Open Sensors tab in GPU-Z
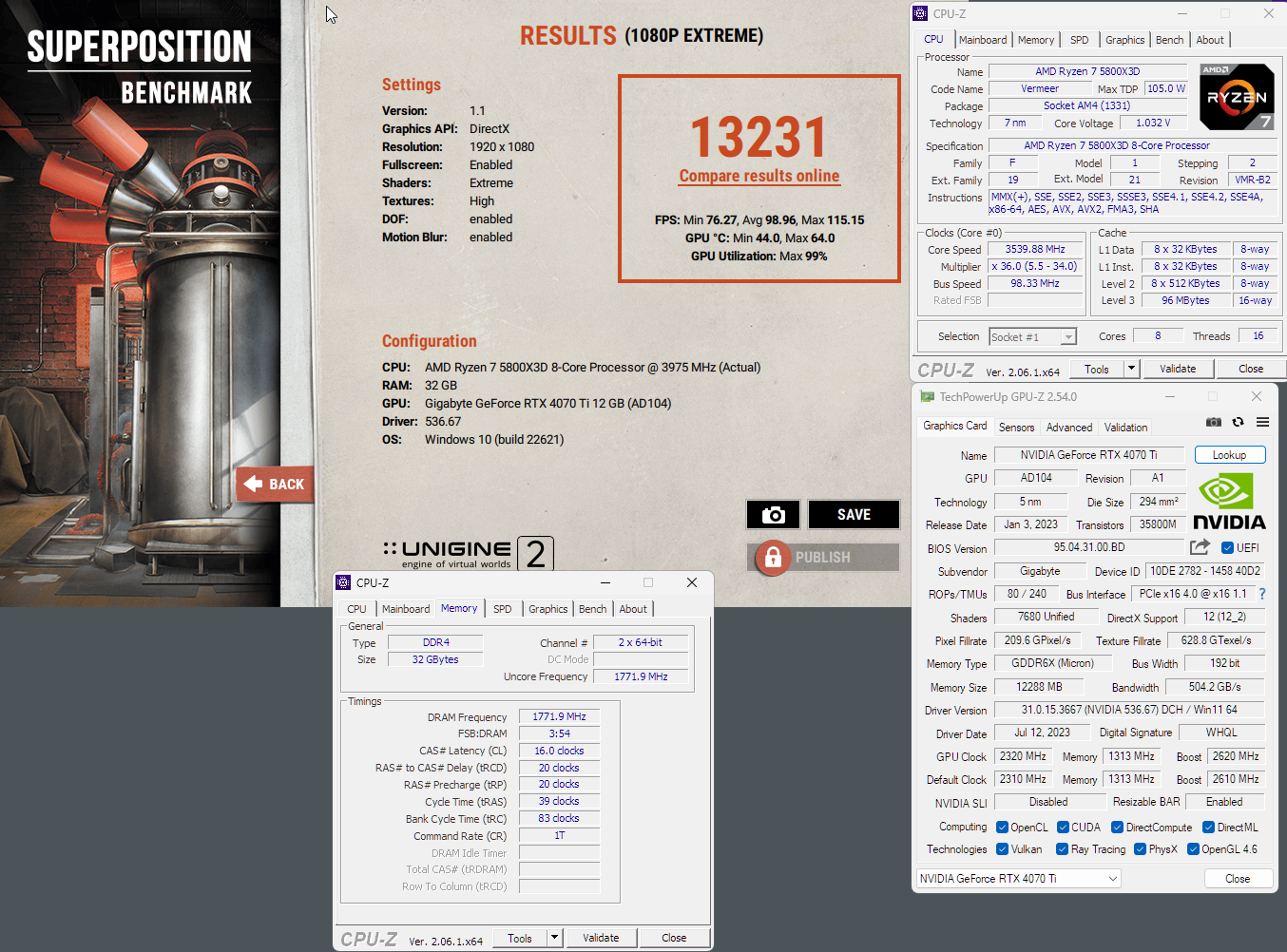 [x=1016, y=428]
